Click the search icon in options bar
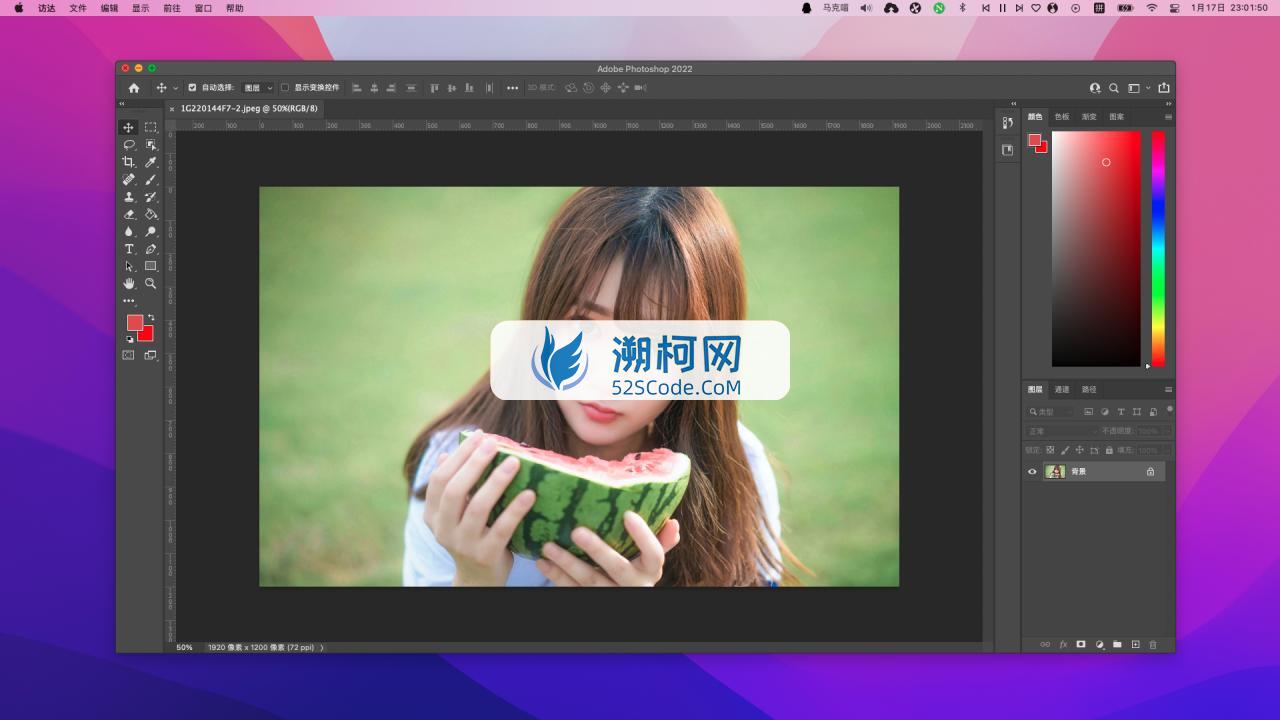1280x720 pixels. point(1114,88)
